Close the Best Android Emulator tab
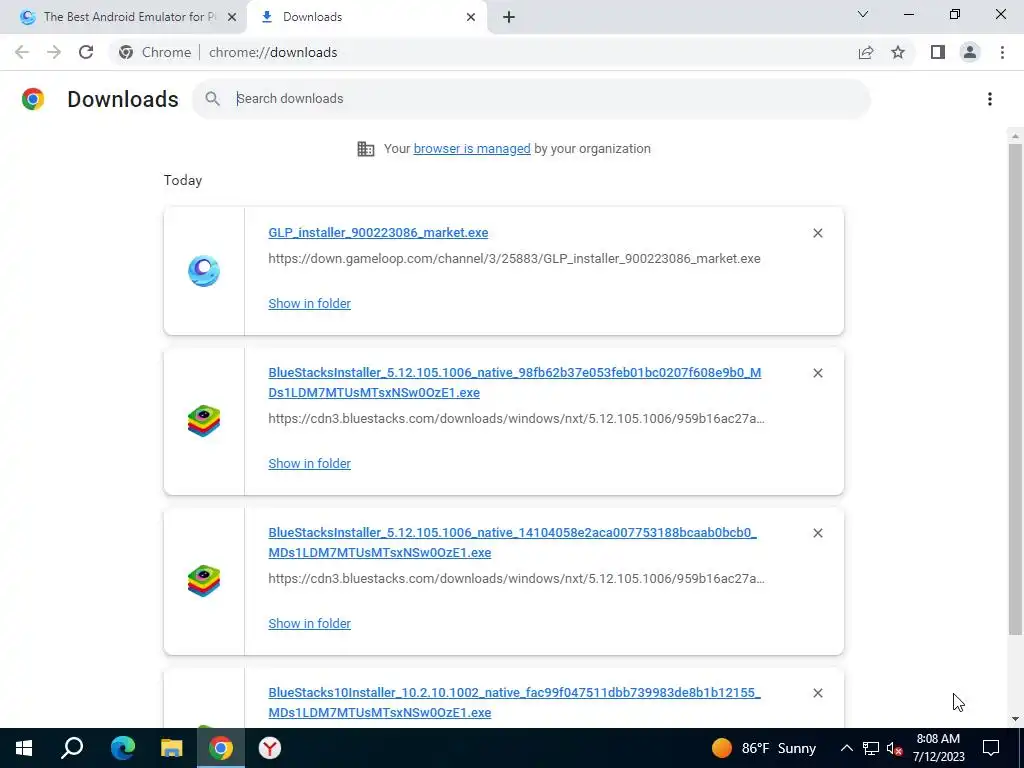Image resolution: width=1024 pixels, height=768 pixels. 232,17
